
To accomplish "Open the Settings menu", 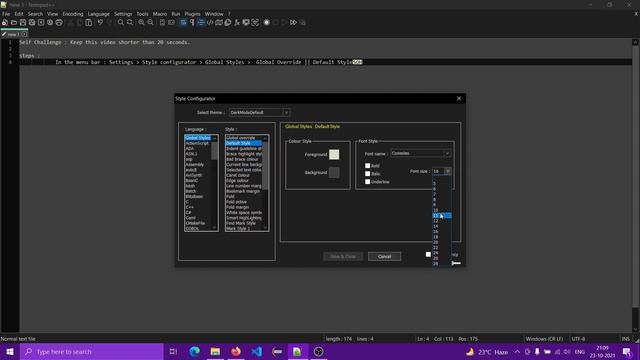I will tap(123, 14).
